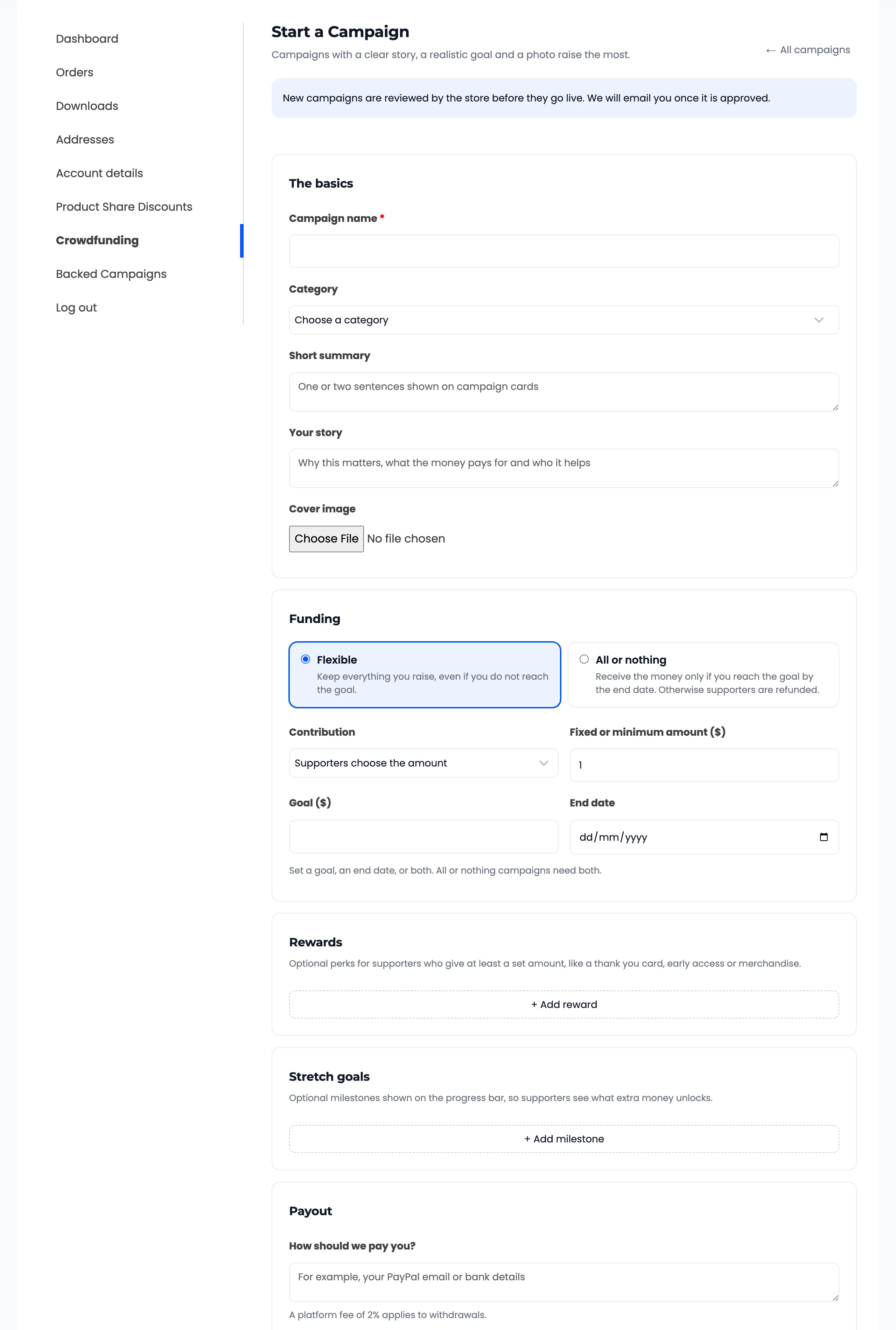Go back via All campaigns link

(807, 50)
